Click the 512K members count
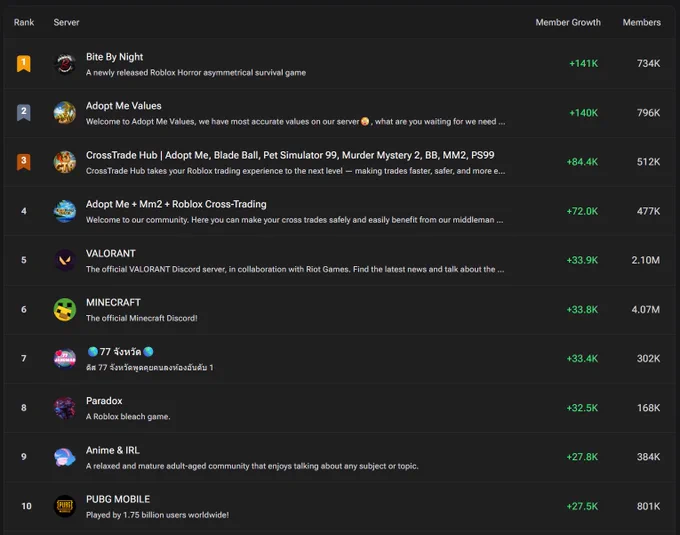 648,162
